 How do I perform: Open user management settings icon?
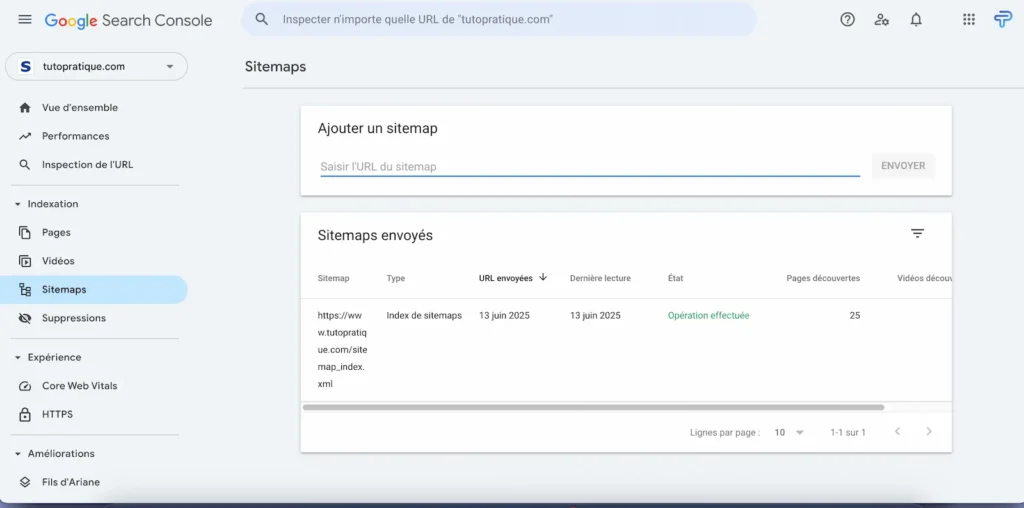coord(882,20)
